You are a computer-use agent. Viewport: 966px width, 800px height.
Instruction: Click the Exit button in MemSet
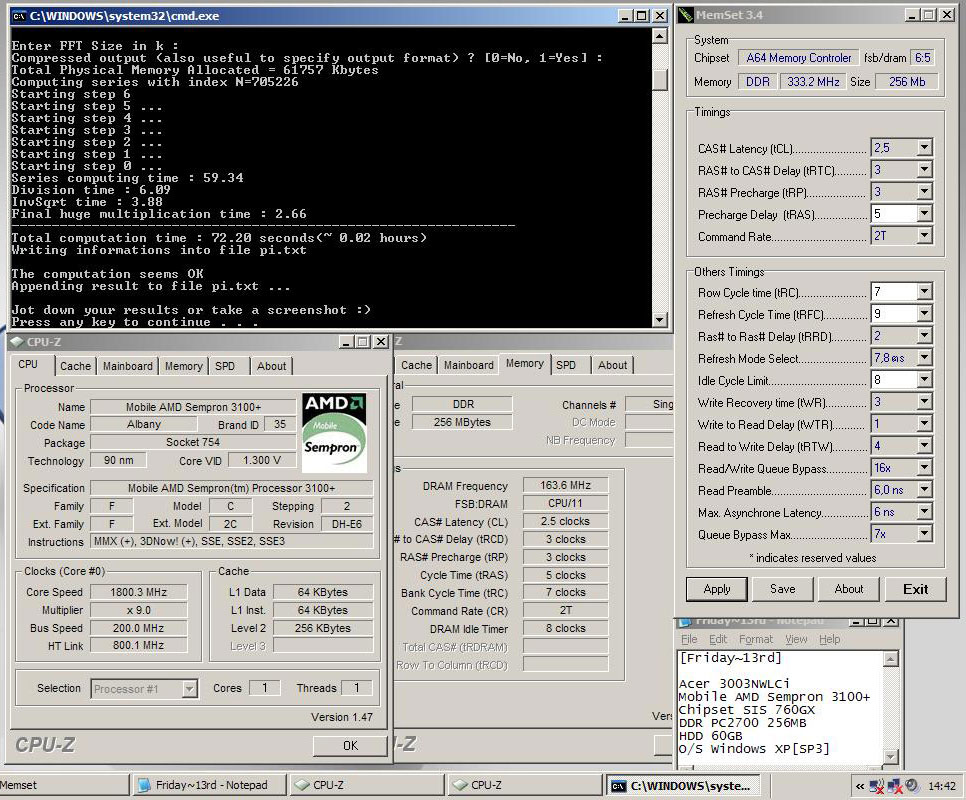(x=915, y=589)
